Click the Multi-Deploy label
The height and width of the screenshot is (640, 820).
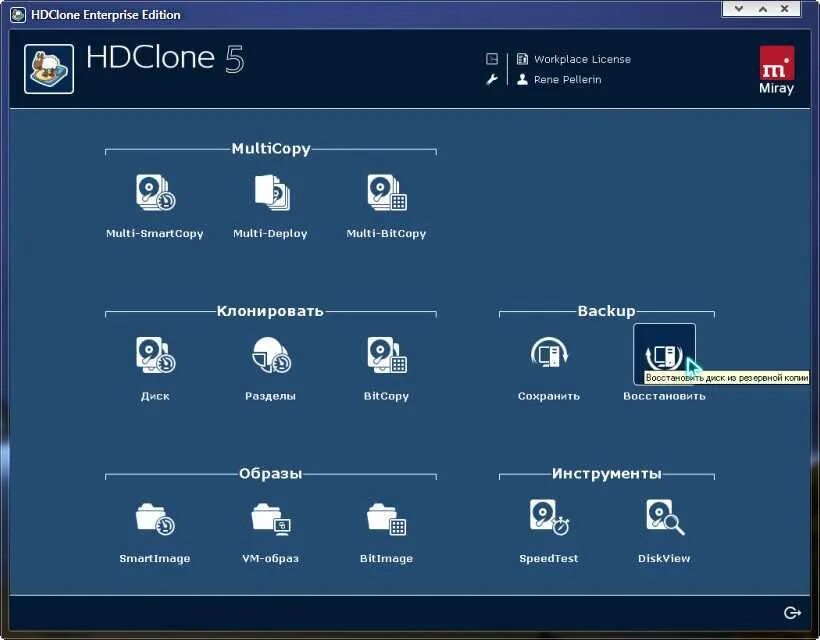point(270,234)
